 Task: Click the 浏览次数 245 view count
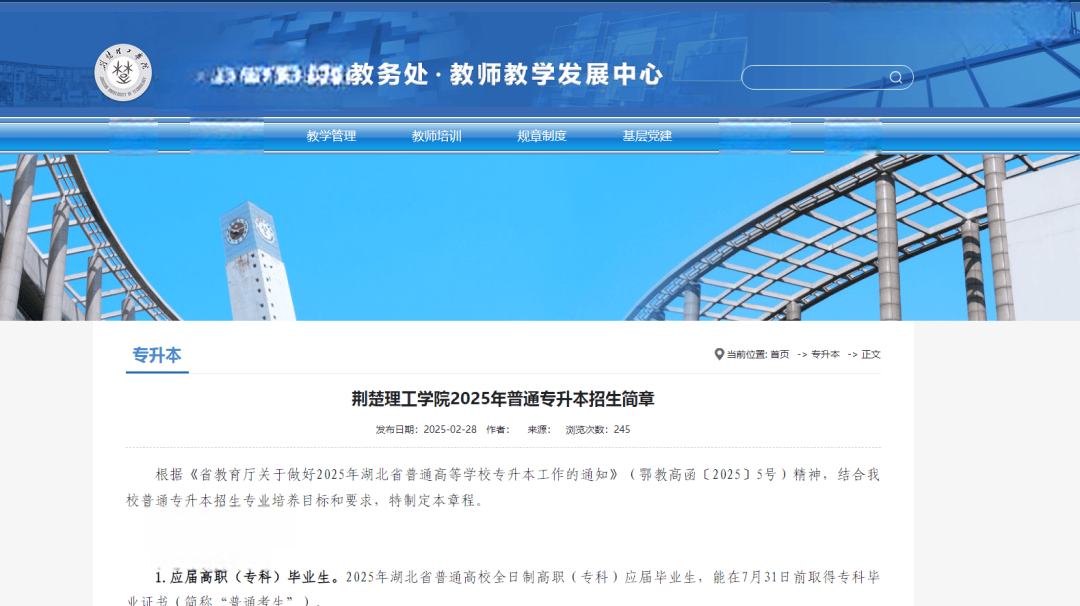click(x=598, y=429)
